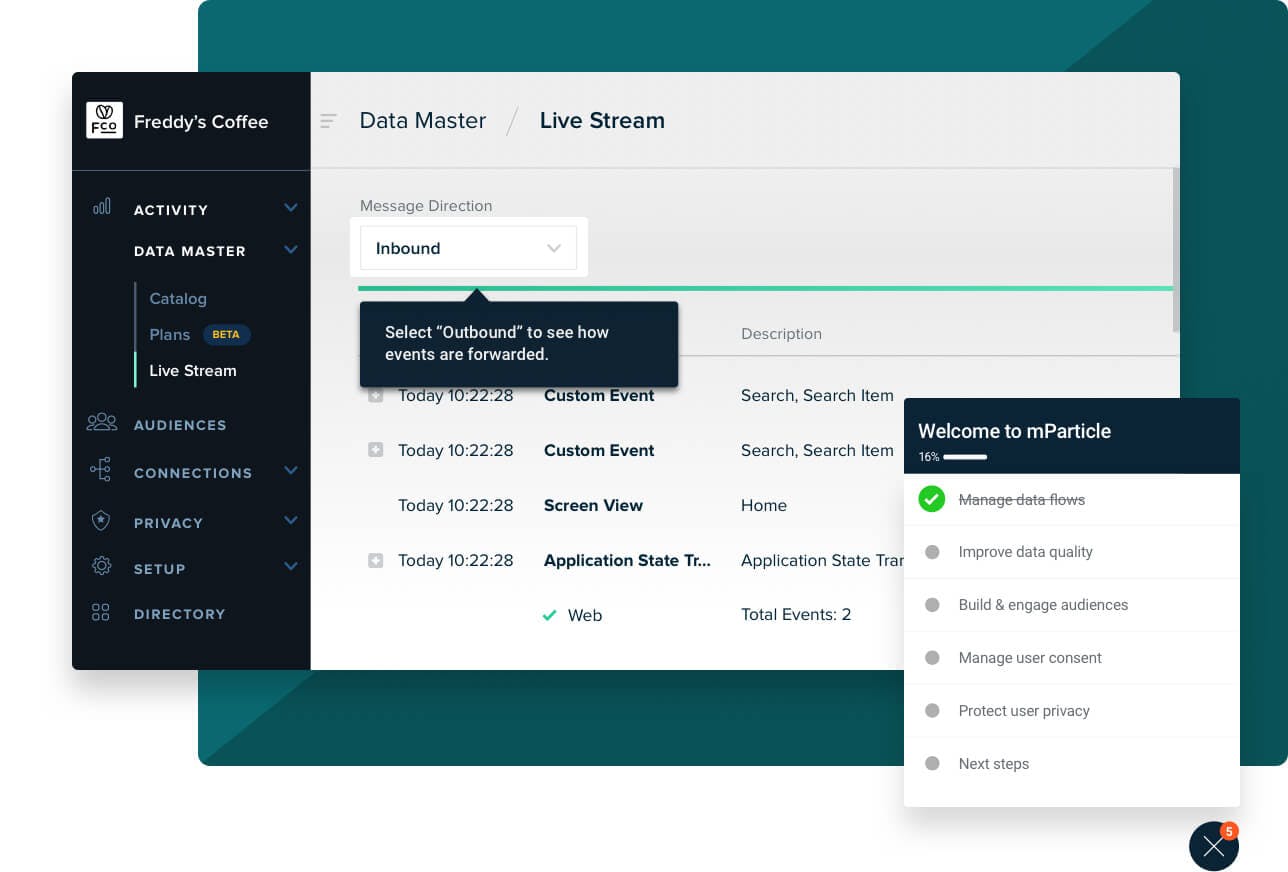Click the Home description cell
The height and width of the screenshot is (872, 1288).
click(764, 506)
